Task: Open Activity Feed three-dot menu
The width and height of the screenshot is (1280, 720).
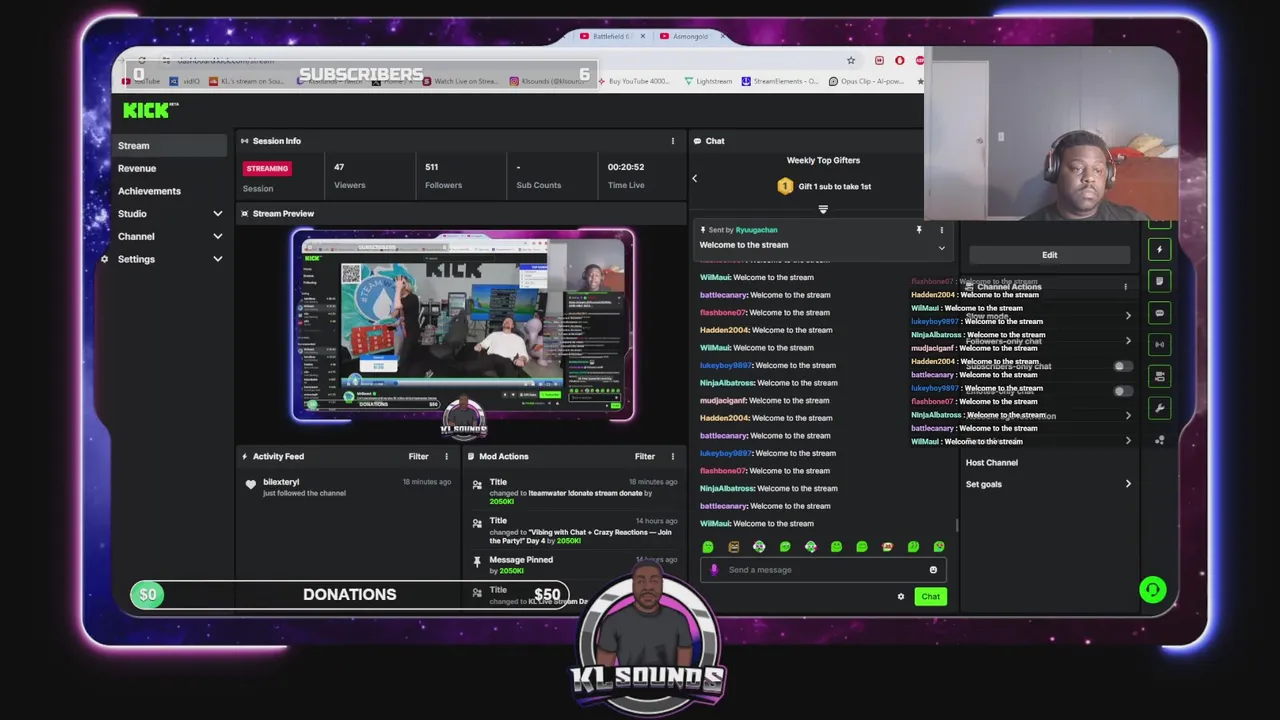Action: [x=447, y=457]
